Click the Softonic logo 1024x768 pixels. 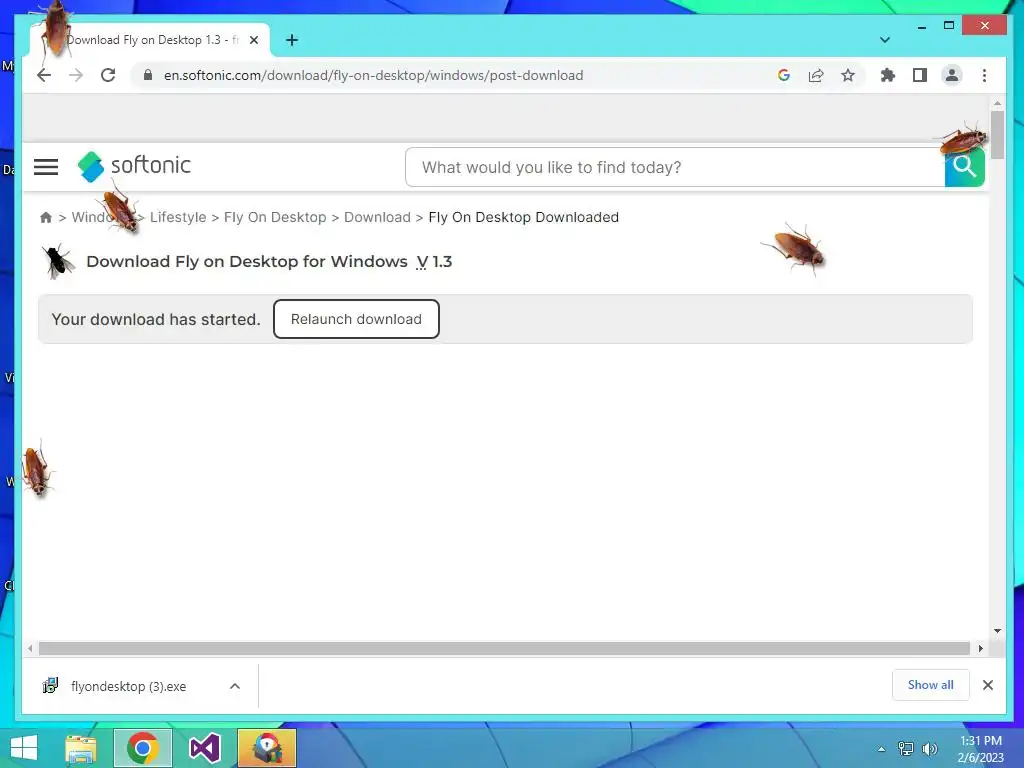134,166
